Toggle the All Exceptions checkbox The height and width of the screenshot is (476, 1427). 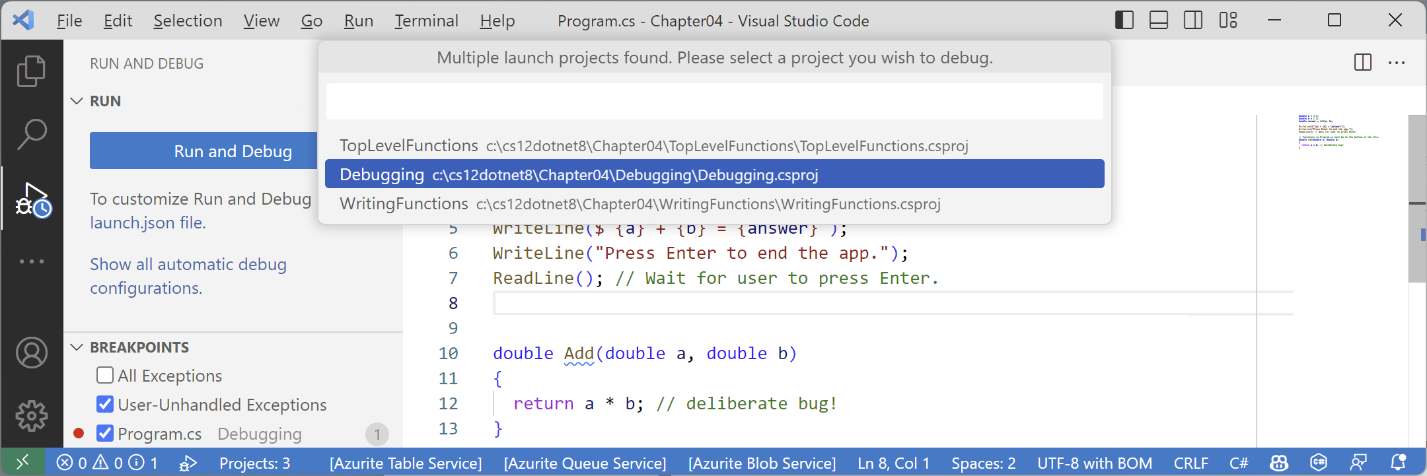point(105,376)
